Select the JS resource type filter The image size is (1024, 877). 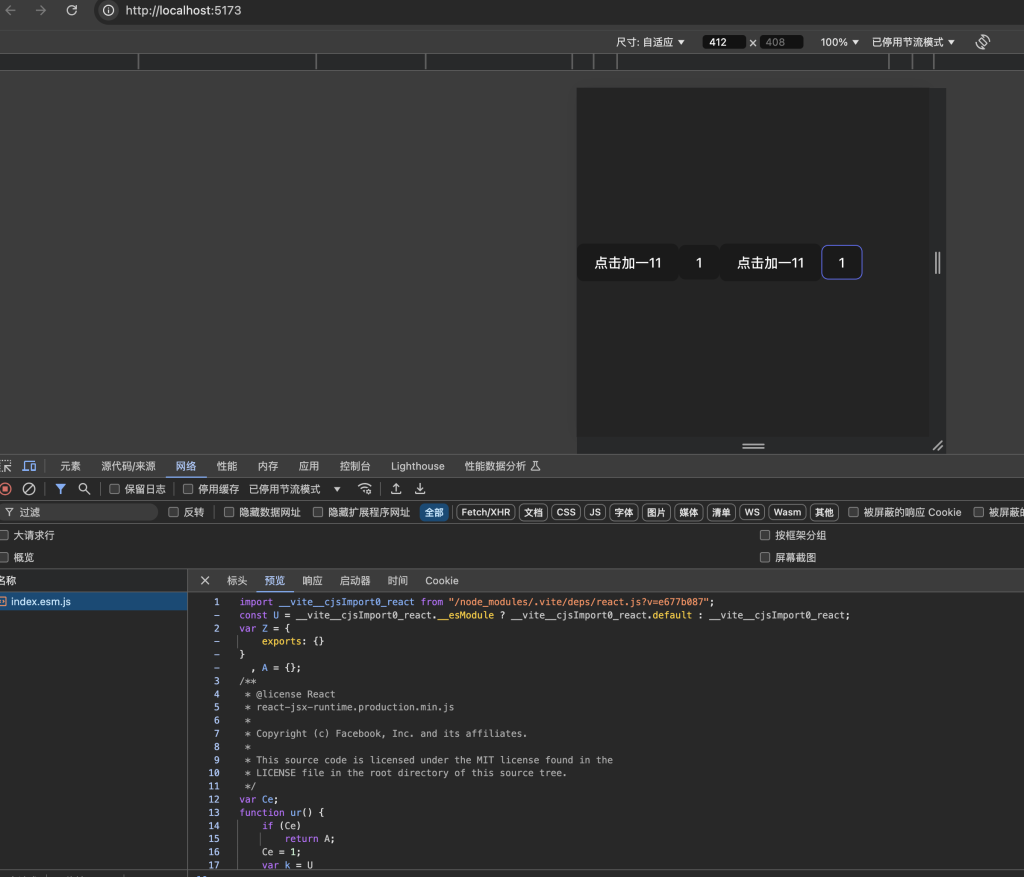coord(595,512)
